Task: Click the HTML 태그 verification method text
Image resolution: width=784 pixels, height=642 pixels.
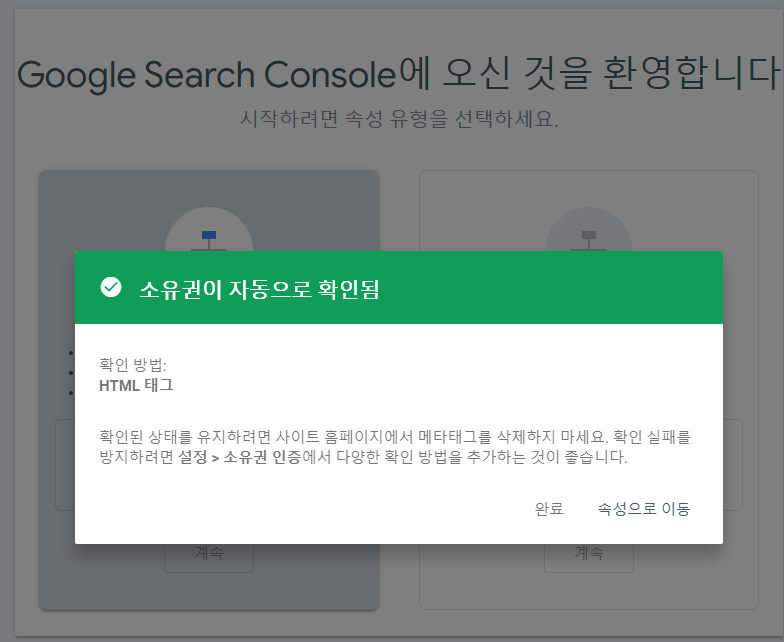Action: coord(136,386)
